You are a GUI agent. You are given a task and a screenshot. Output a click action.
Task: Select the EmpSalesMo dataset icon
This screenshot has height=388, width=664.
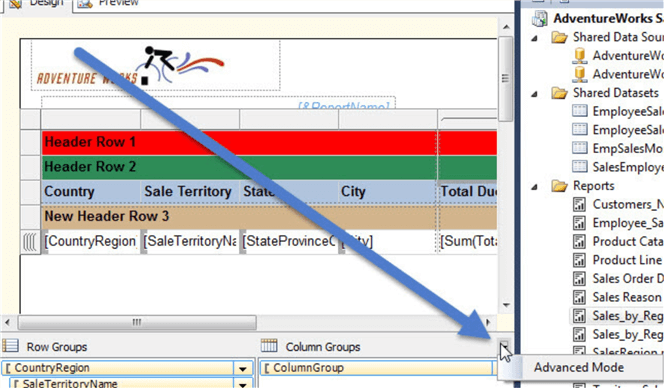(x=579, y=148)
